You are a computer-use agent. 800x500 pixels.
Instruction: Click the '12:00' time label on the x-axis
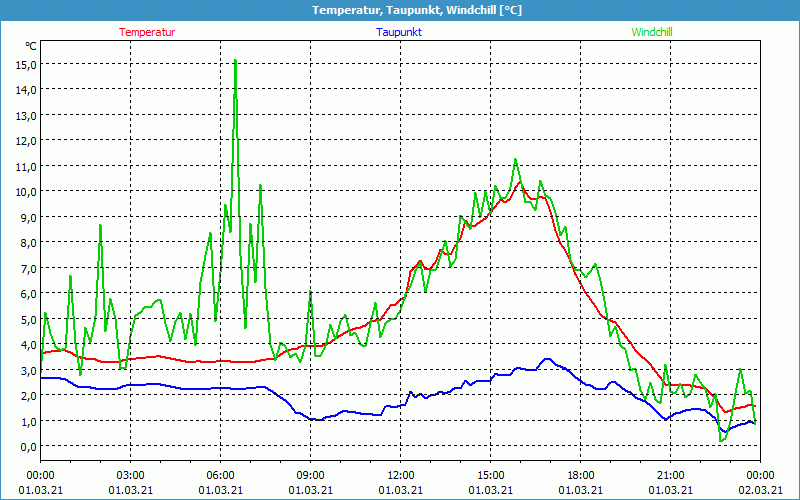tap(401, 476)
